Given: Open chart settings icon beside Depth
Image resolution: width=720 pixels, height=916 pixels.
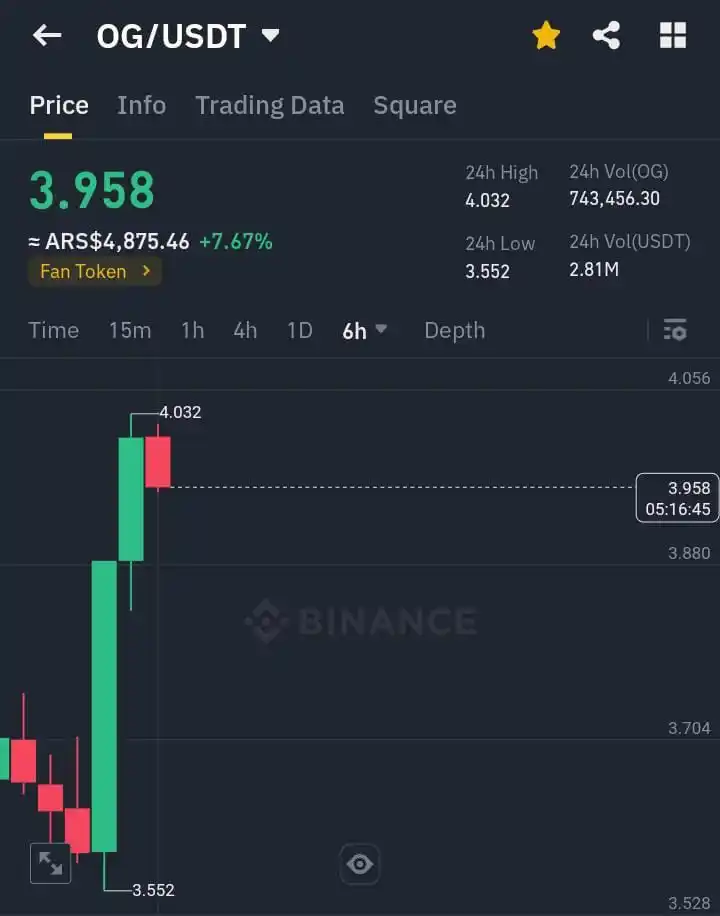Looking at the screenshot, I should [675, 330].
